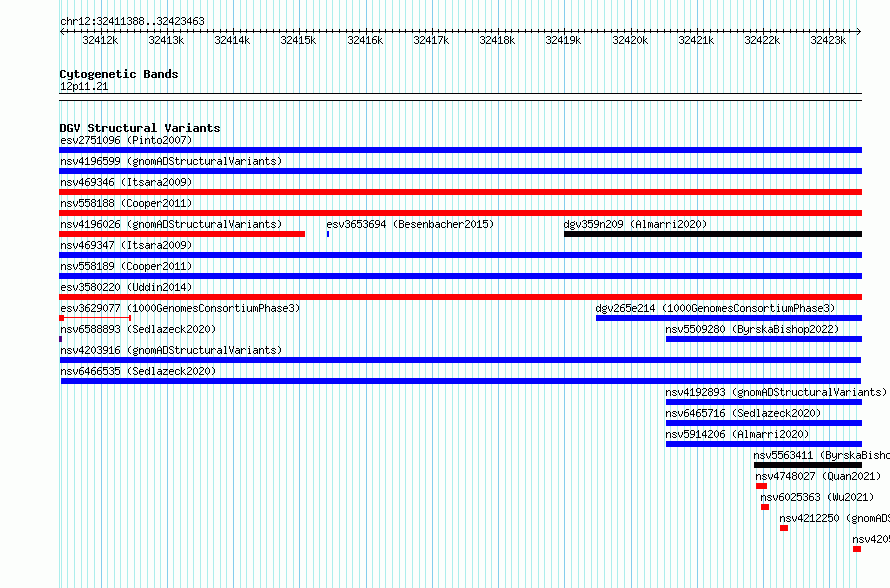Select the nsv558189 (Cooper2011) label
Viewport: 890px width, 588px height.
126,266
